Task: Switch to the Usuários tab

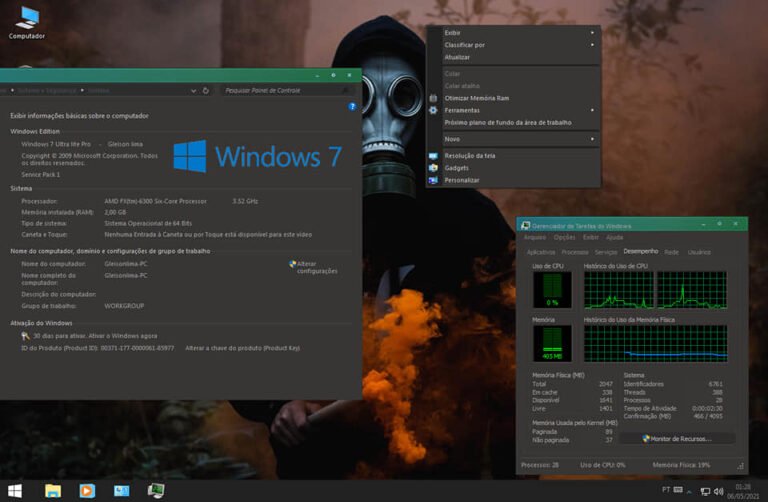Action: point(699,252)
